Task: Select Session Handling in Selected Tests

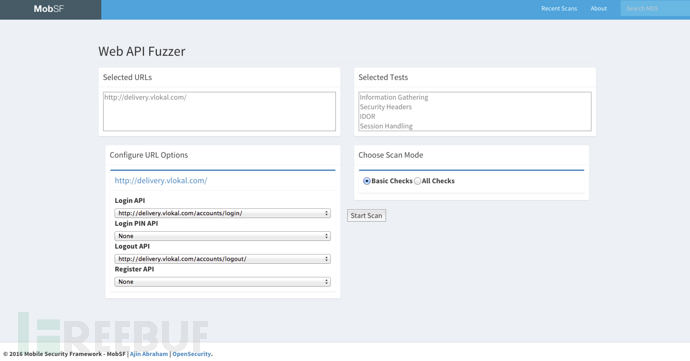Action: coord(386,126)
